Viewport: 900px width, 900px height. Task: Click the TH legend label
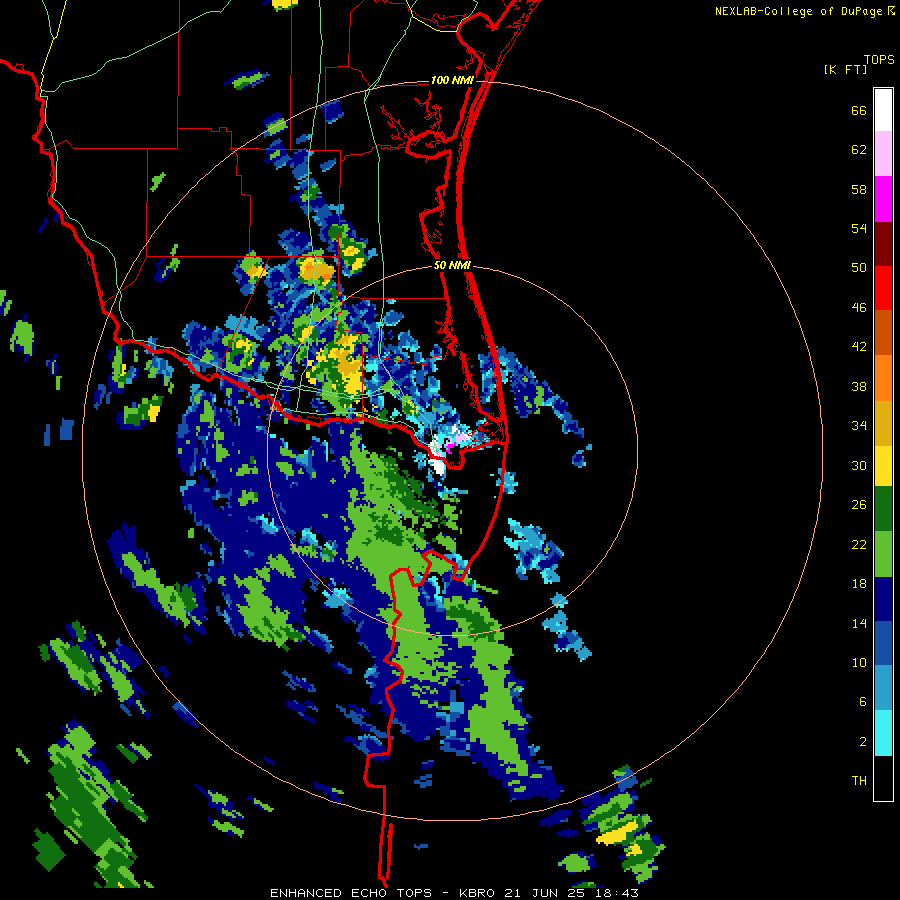pyautogui.click(x=859, y=780)
